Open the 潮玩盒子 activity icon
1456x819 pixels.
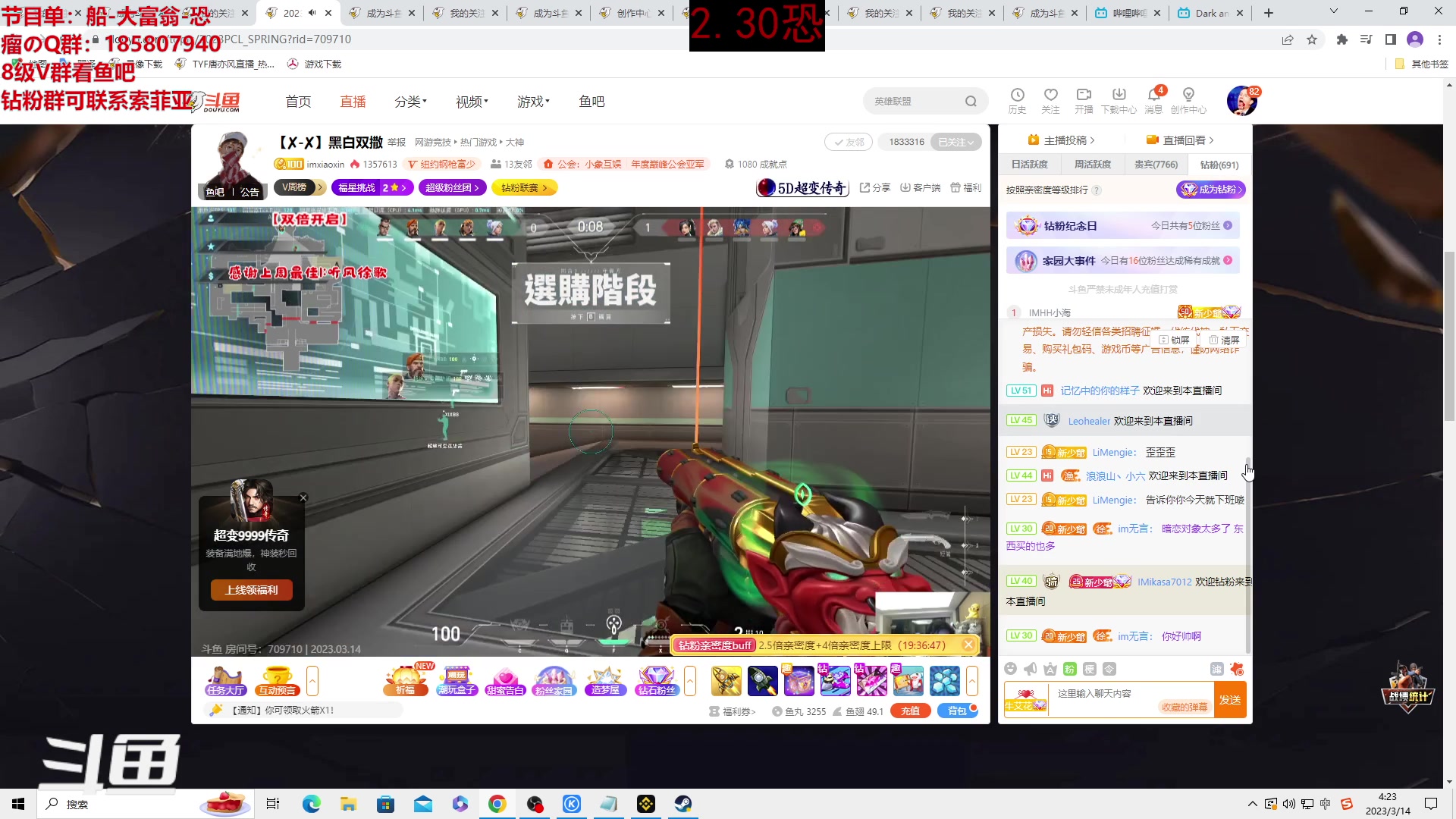coord(457,680)
